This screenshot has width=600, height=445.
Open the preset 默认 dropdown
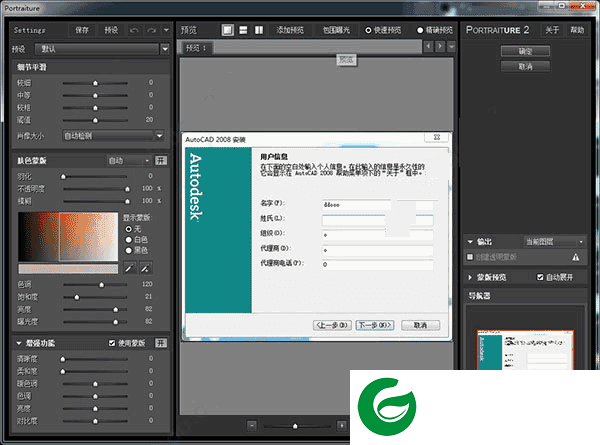tap(102, 49)
